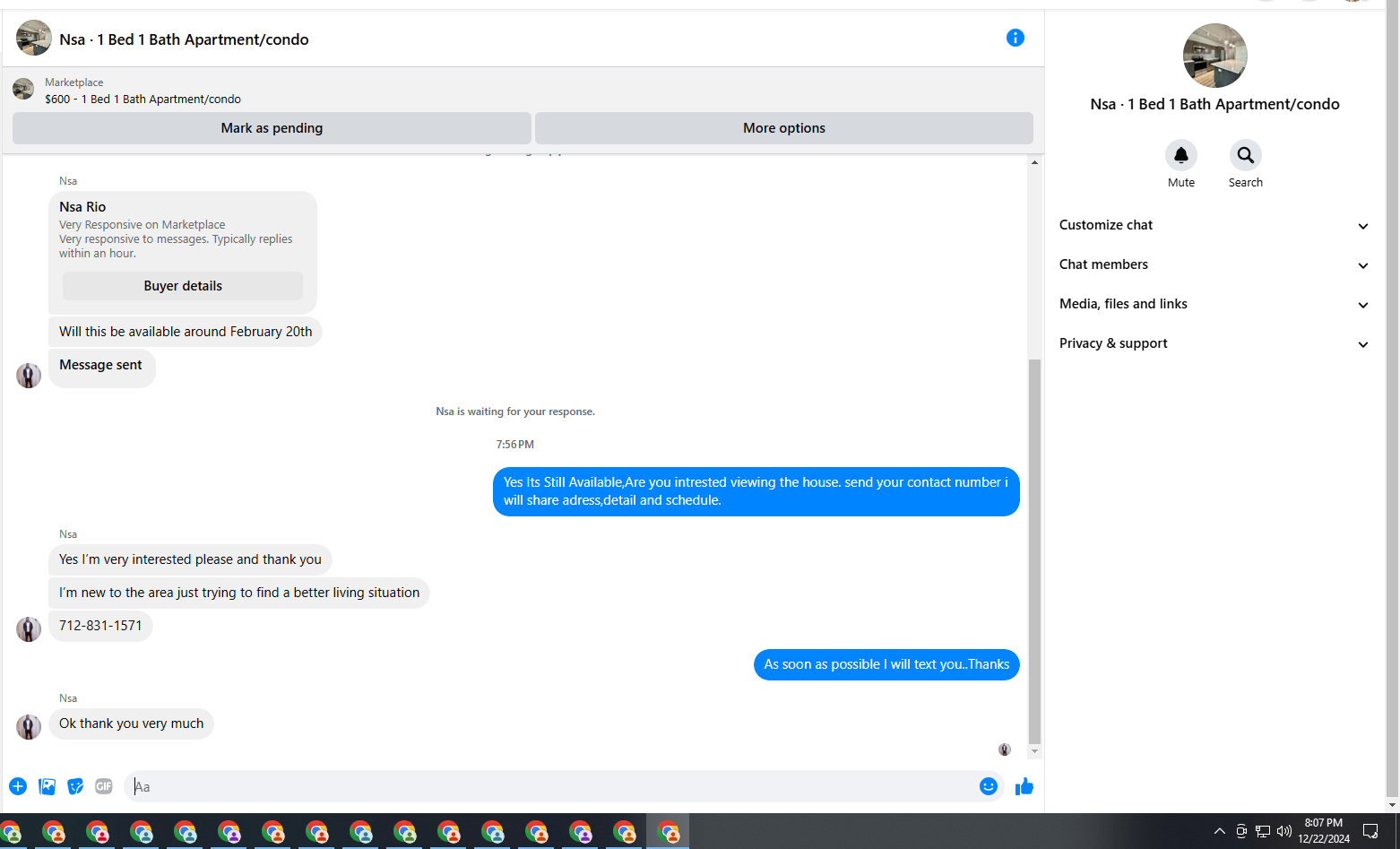This screenshot has height=849, width=1400.
Task: Click the small seen-by avatar under the last message
Action: tap(1005, 749)
